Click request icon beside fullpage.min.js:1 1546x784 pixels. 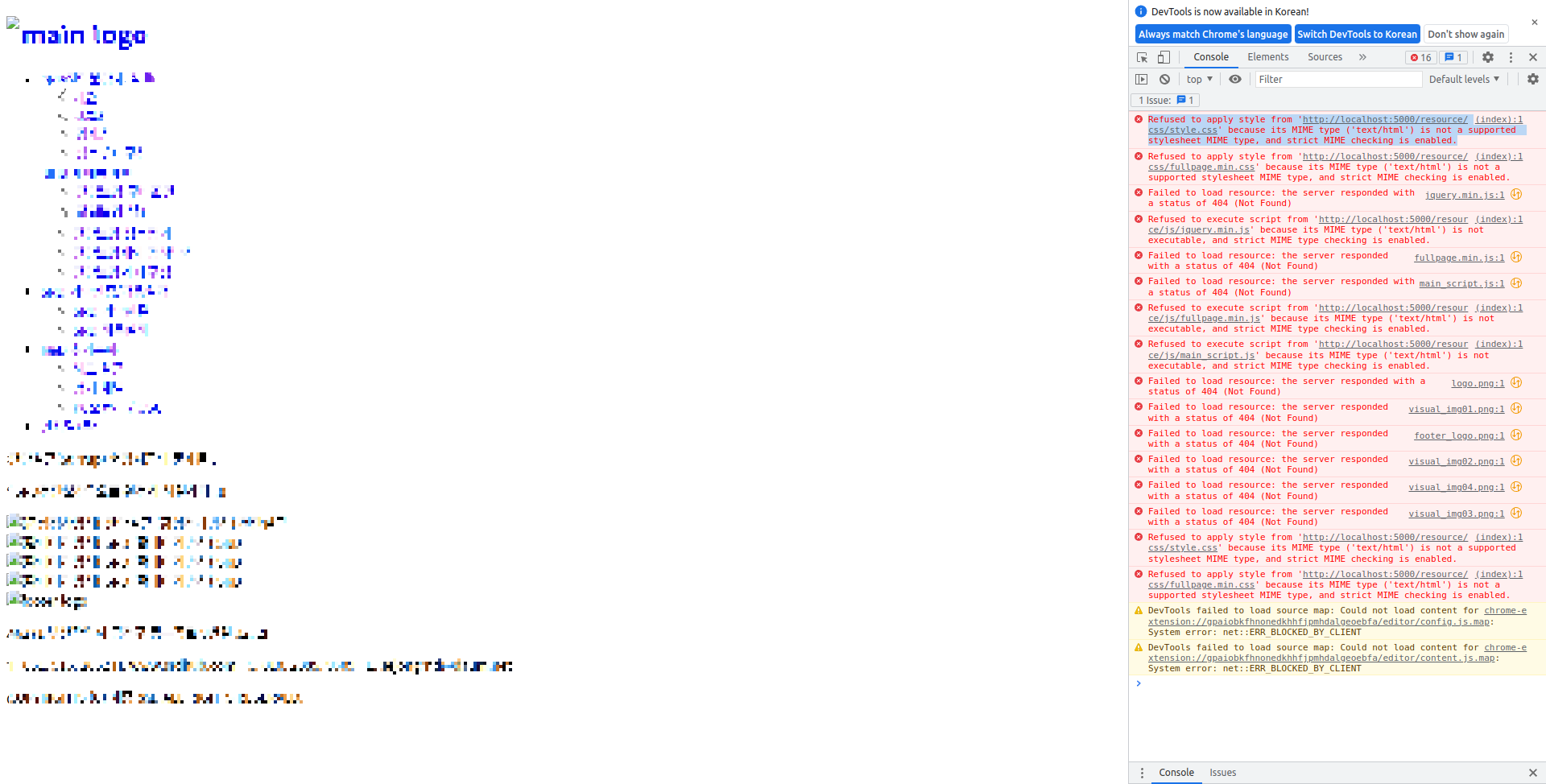pyautogui.click(x=1516, y=257)
